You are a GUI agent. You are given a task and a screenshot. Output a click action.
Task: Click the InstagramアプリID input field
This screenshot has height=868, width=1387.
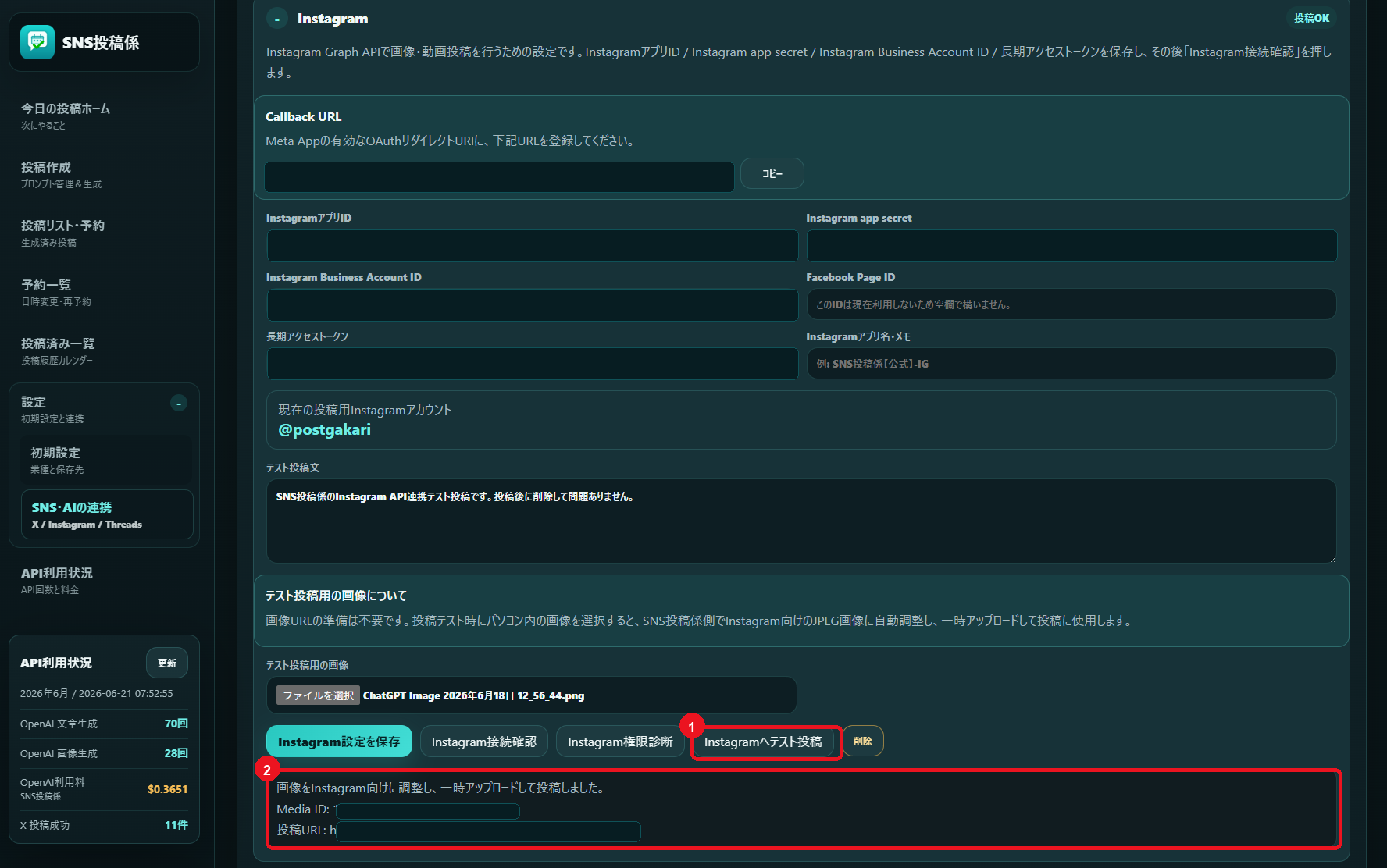click(533, 246)
